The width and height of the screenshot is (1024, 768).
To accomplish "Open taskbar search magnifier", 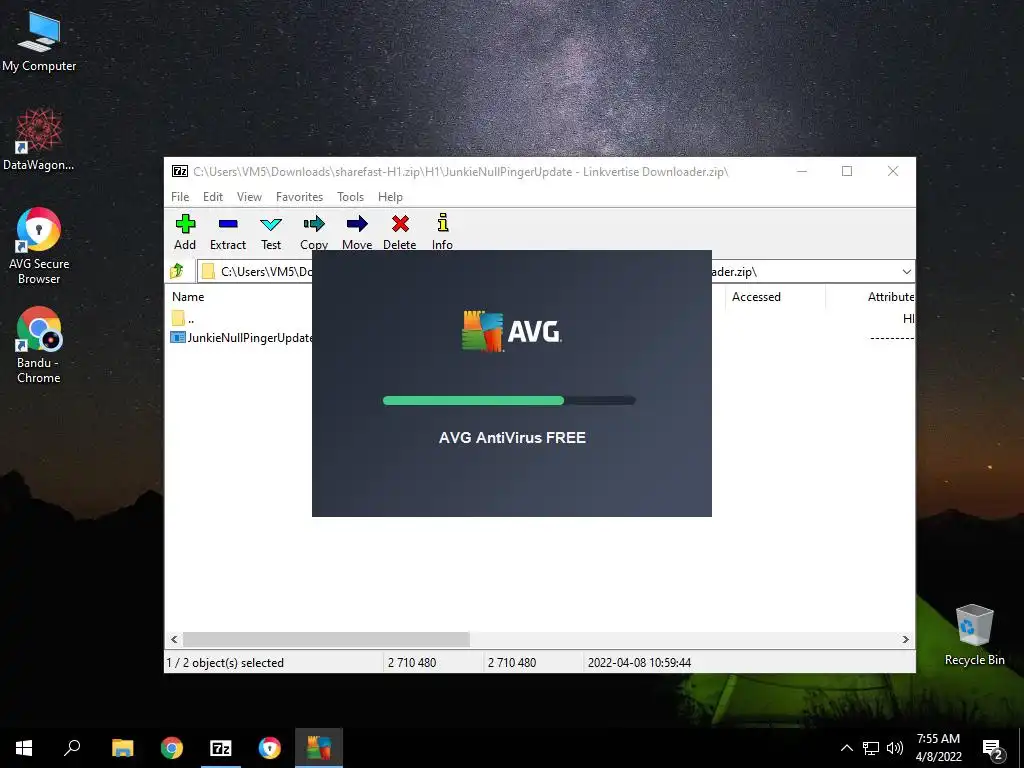I will pyautogui.click(x=72, y=748).
